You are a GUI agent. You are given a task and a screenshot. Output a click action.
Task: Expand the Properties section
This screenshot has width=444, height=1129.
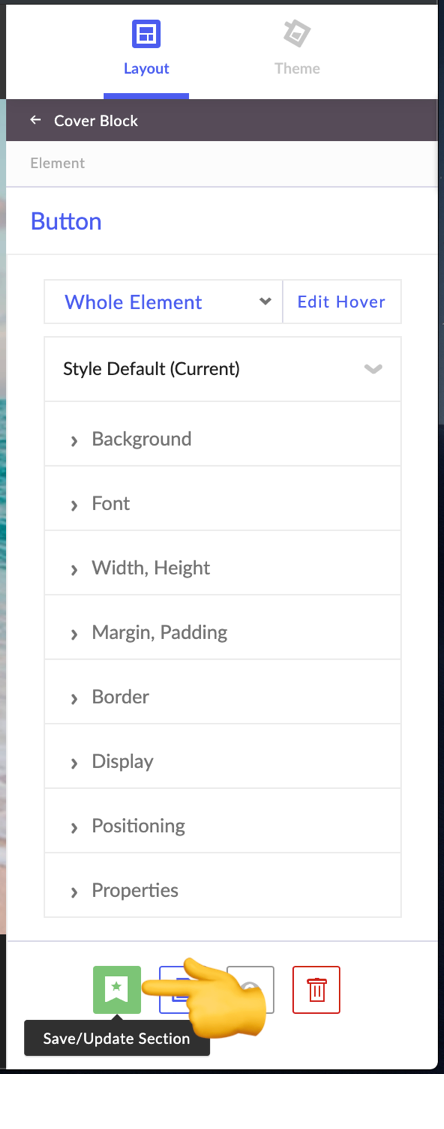point(222,891)
